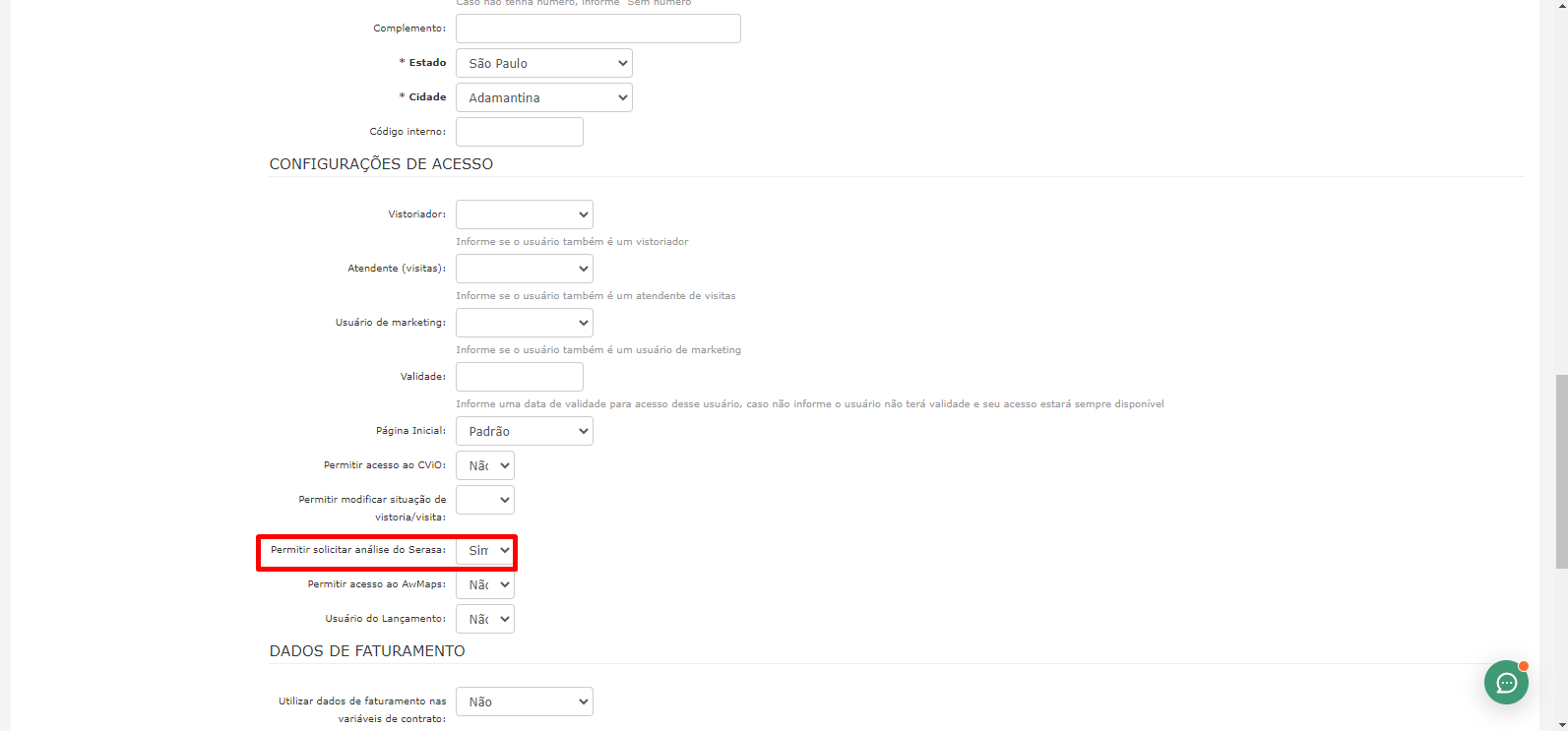Viewport: 1568px width, 731px height.
Task: Click the Complemento text field
Action: click(598, 29)
